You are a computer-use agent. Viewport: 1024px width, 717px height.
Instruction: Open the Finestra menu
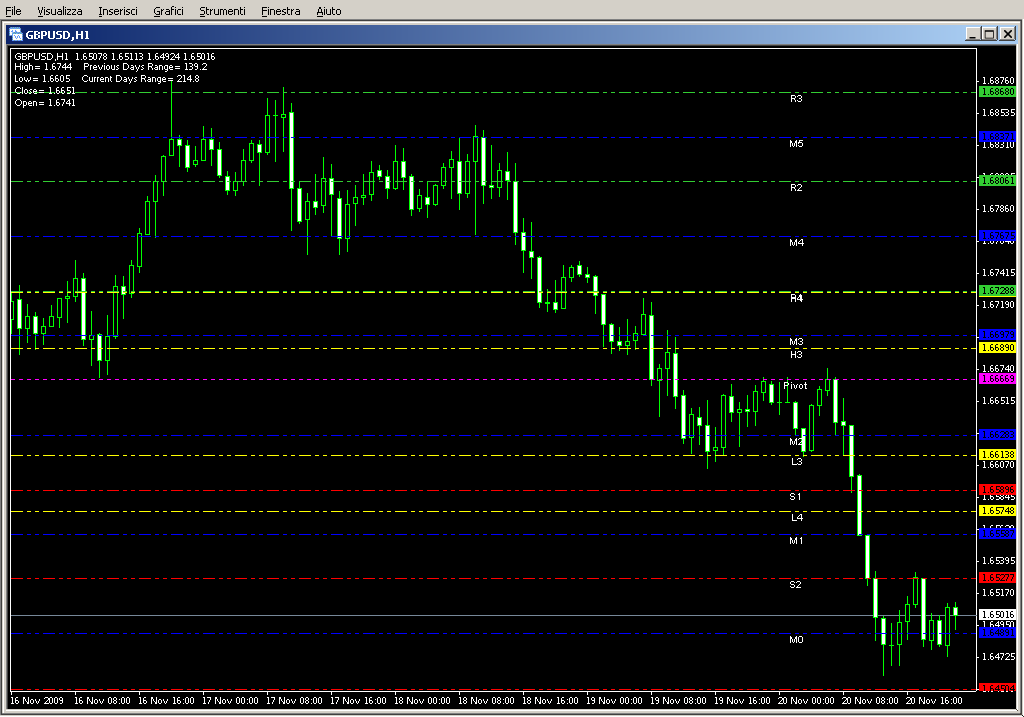280,11
